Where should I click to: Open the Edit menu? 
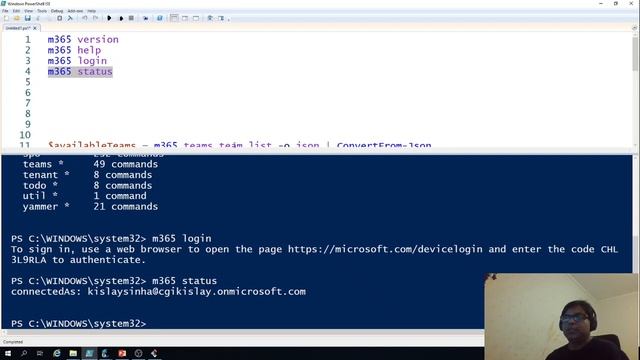click(x=16, y=11)
